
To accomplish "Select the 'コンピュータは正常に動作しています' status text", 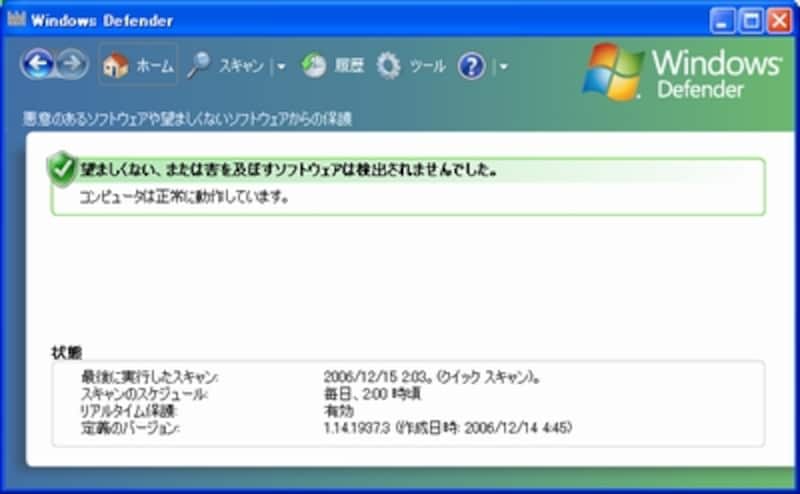I will pos(184,196).
